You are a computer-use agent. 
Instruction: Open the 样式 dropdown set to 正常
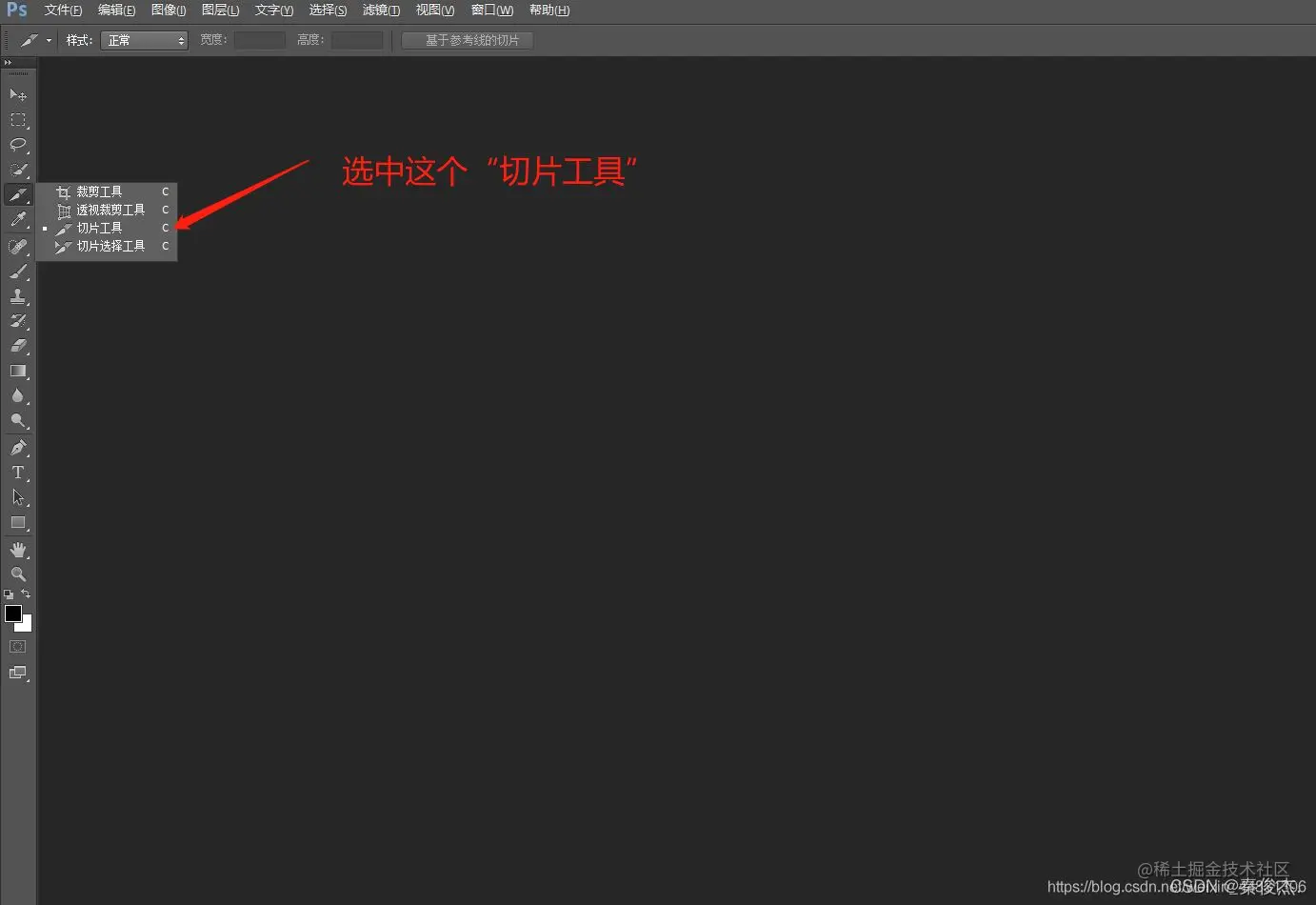pyautogui.click(x=144, y=40)
